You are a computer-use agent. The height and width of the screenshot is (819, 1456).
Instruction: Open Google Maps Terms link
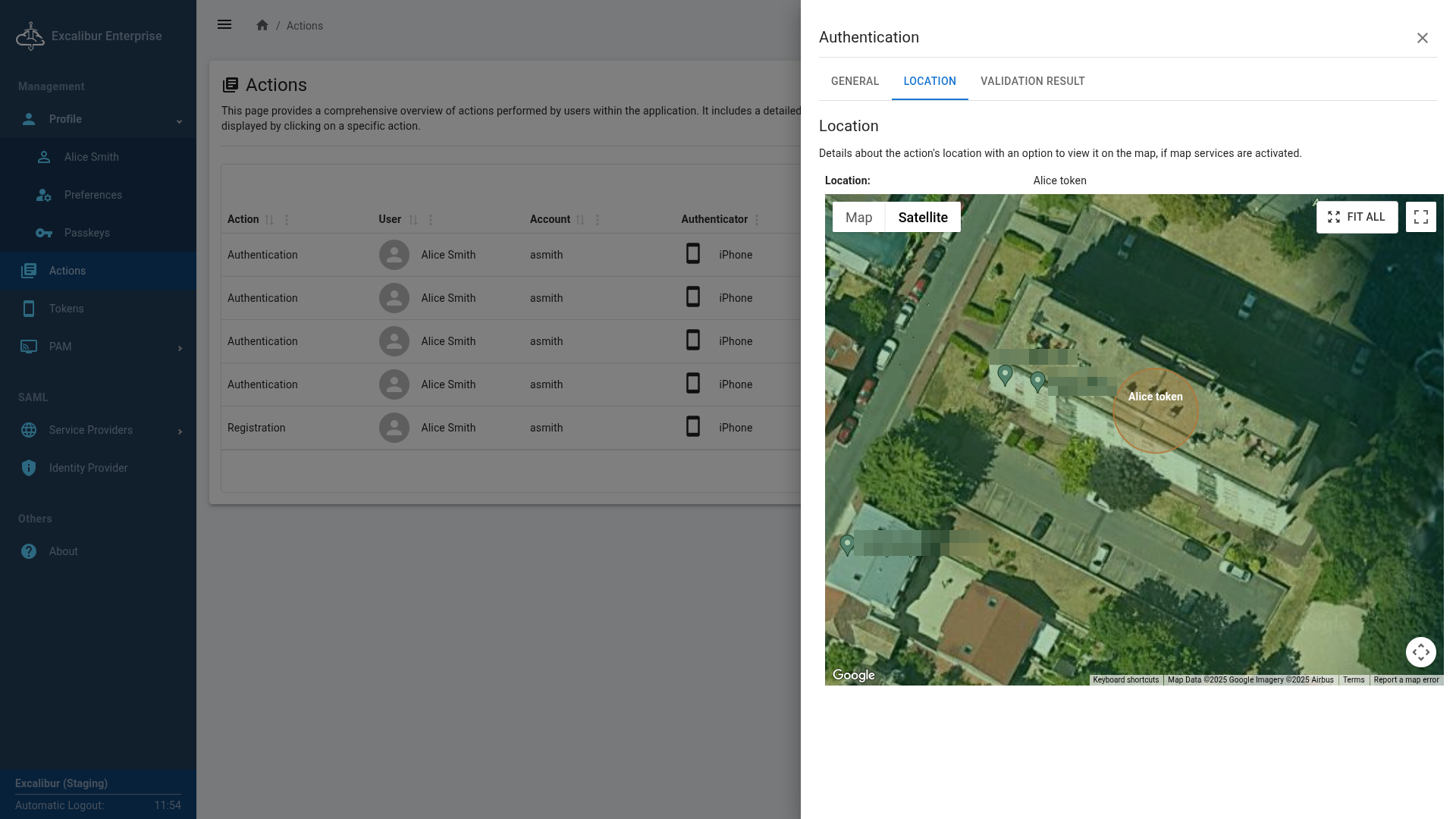(1353, 680)
